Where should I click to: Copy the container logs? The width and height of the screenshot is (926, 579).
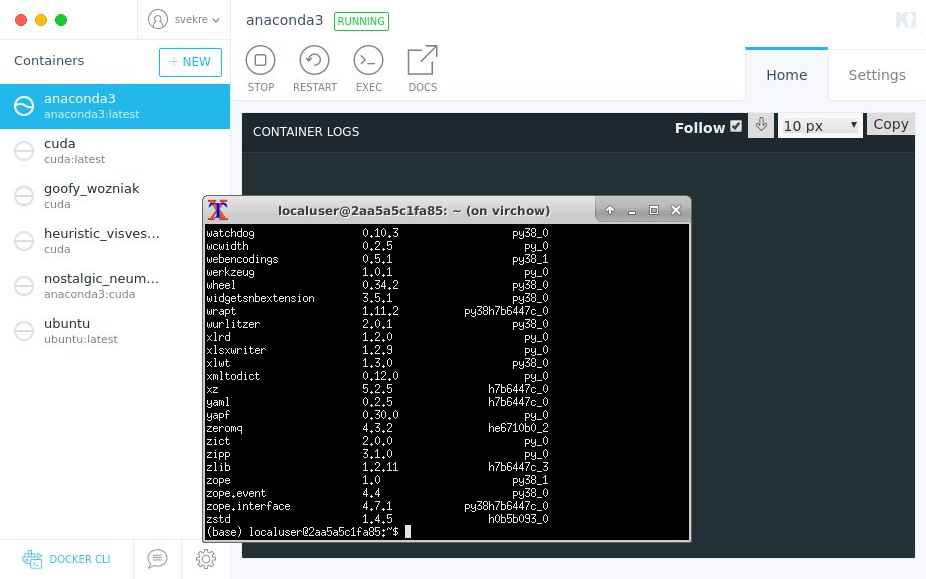pos(891,124)
